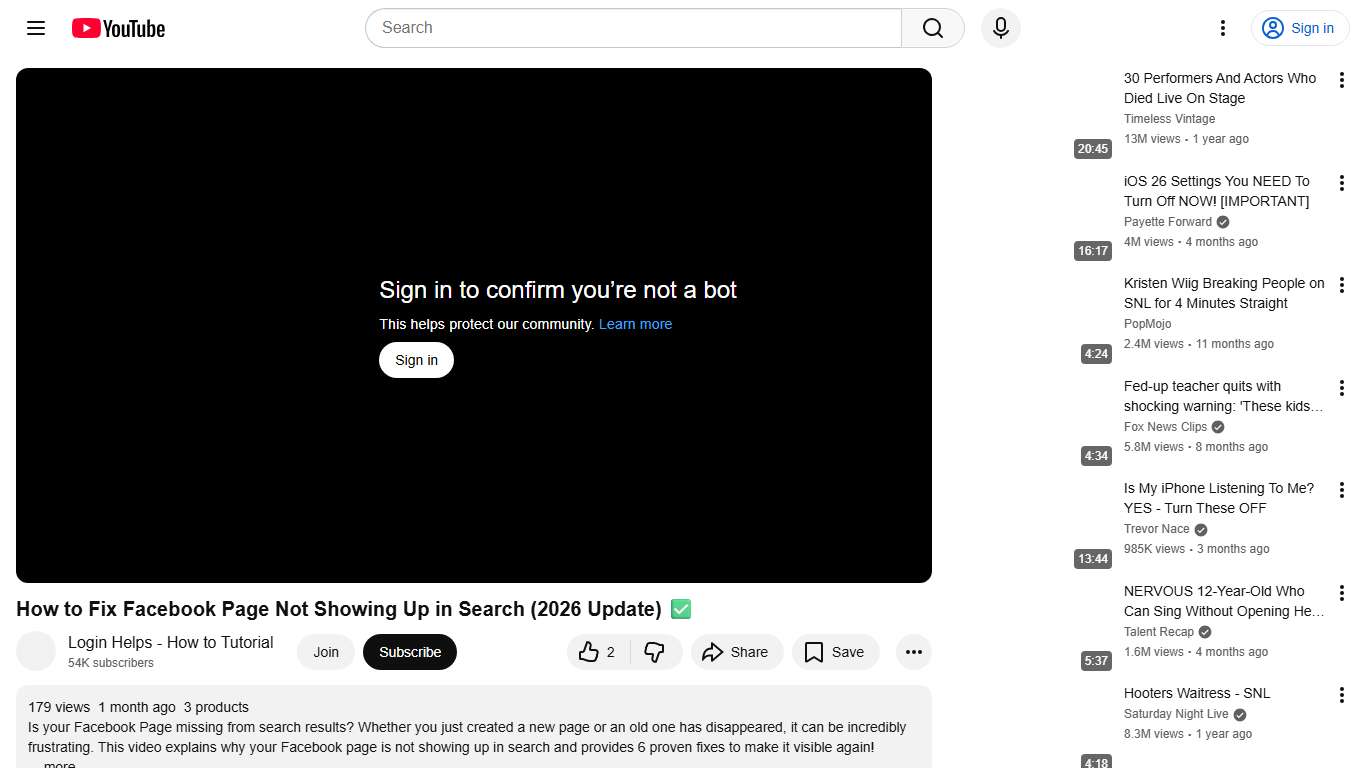Sign in using the player Sign in button

coord(416,359)
